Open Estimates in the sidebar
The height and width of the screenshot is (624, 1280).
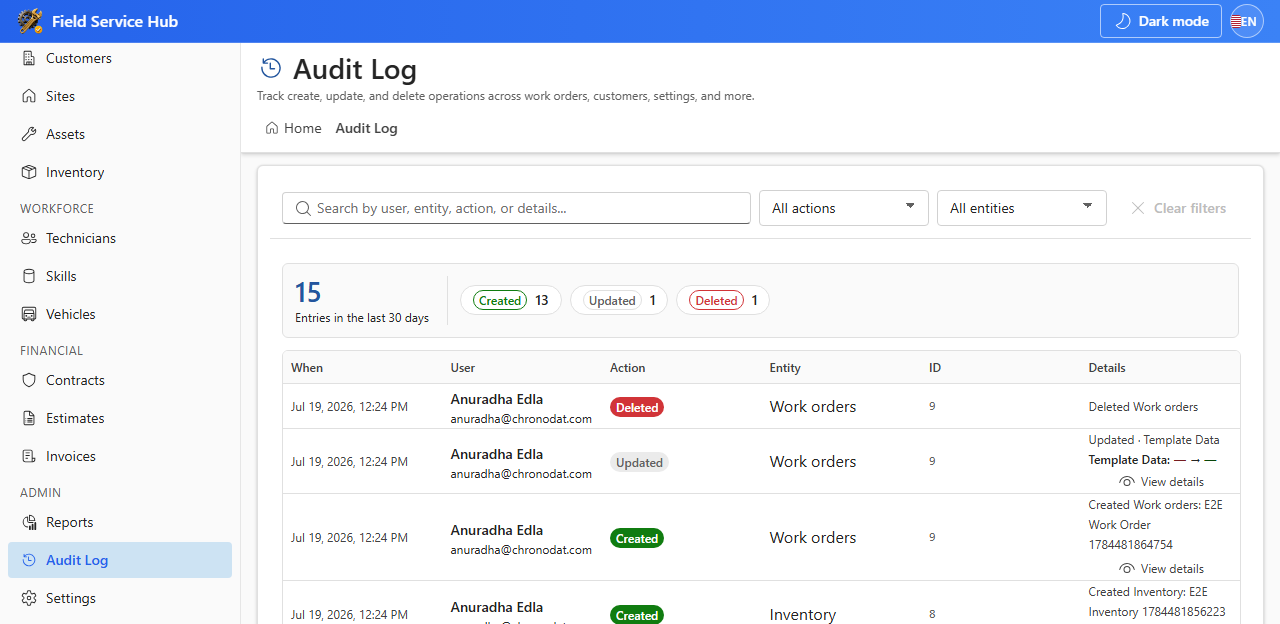click(120, 418)
